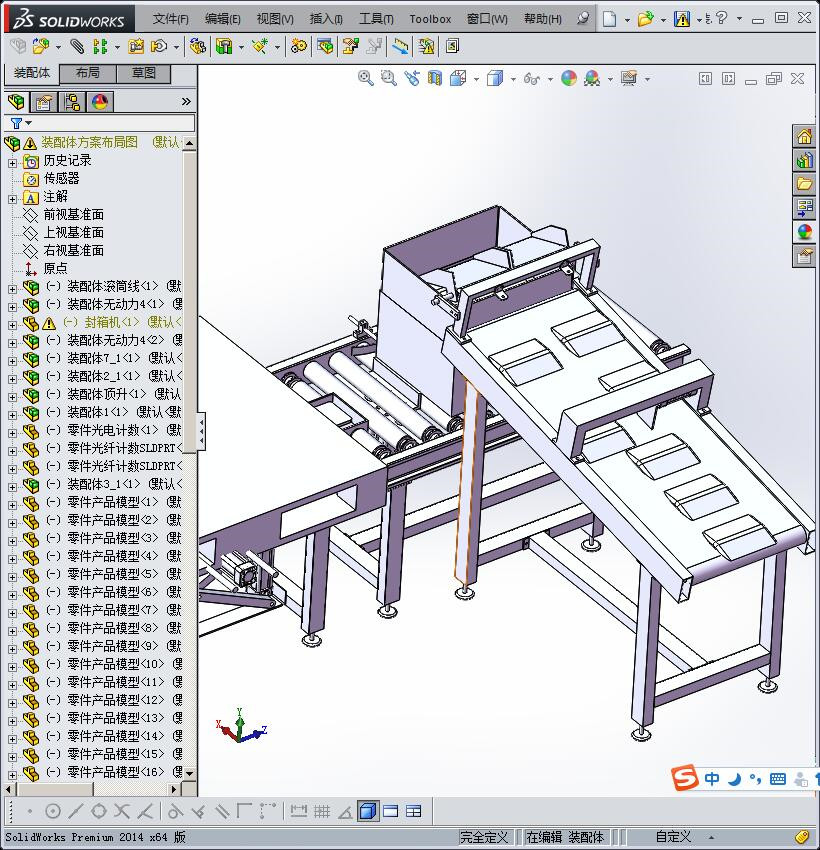This screenshot has height=850, width=820.
Task: Open View Palette icon in task pane
Action: point(804,208)
